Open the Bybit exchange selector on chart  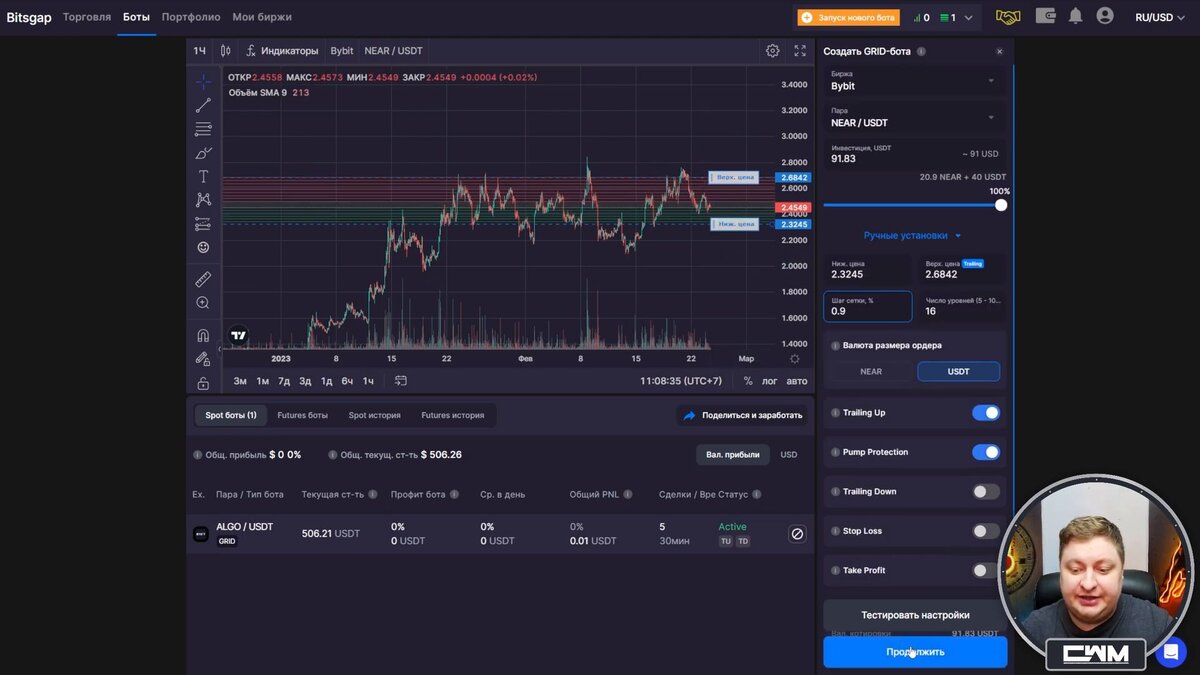342,51
